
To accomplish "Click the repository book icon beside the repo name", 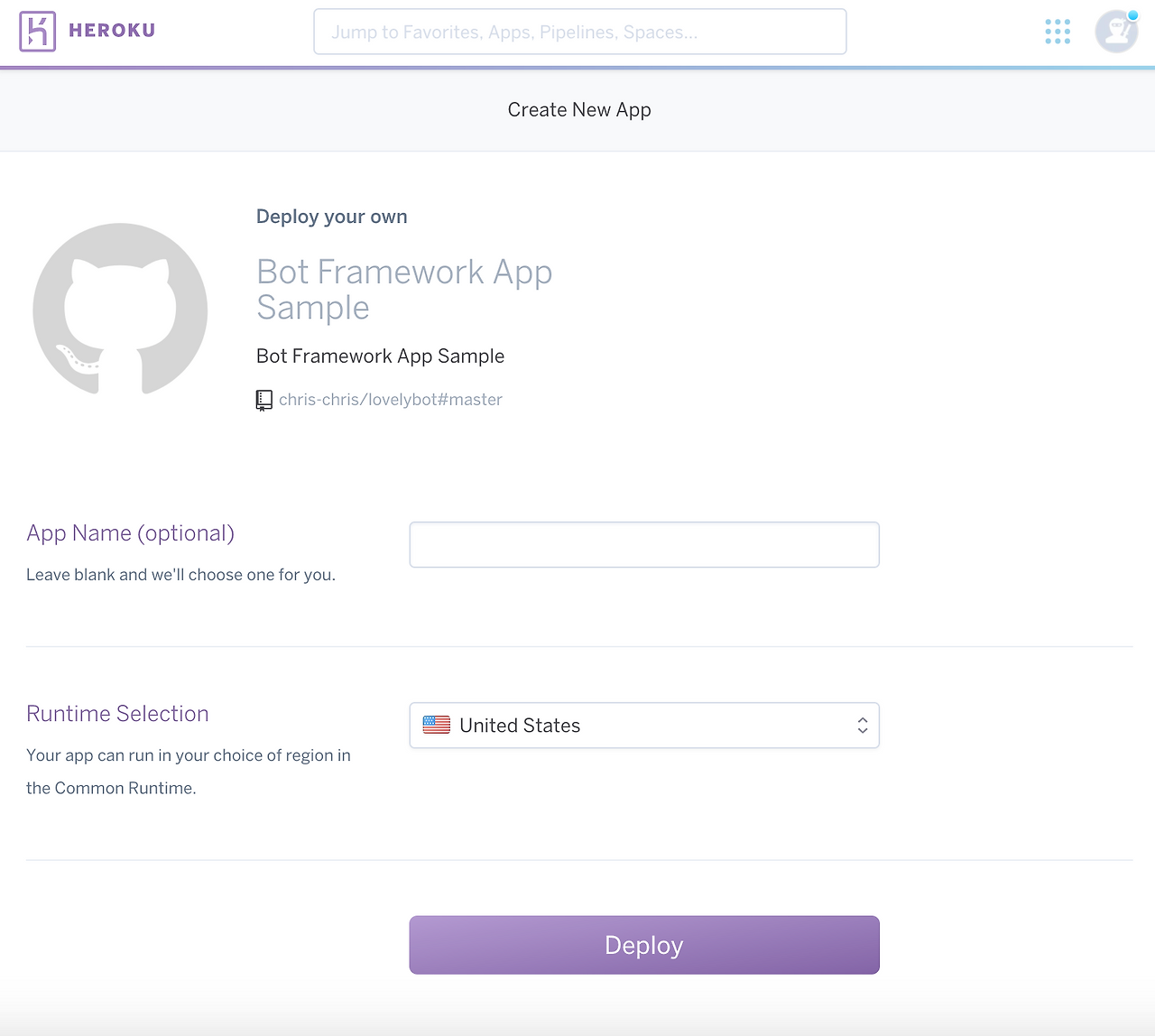I will coord(263,399).
